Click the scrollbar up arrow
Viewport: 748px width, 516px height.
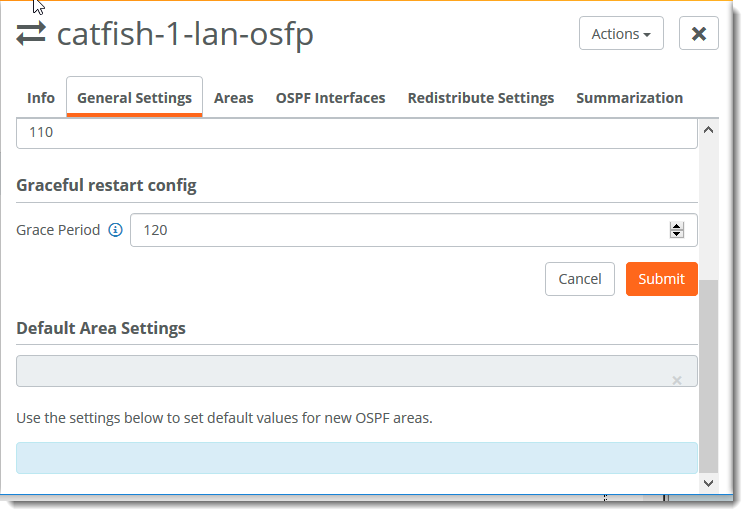pyautogui.click(x=709, y=130)
